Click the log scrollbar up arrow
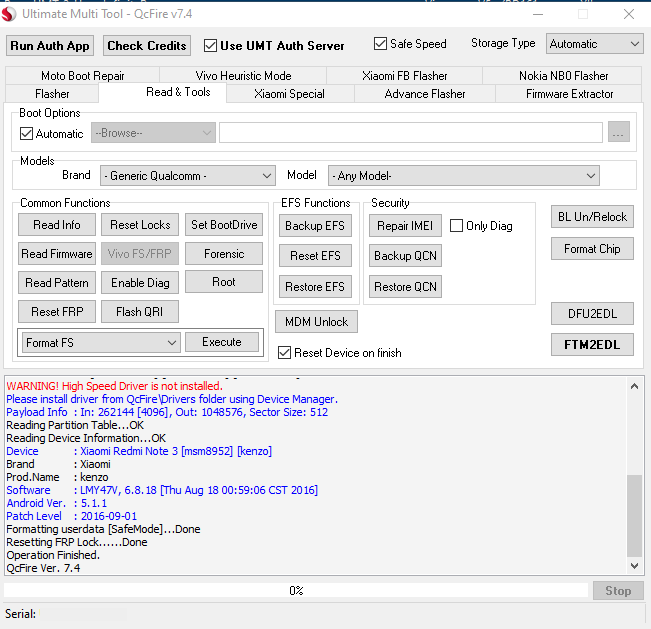Screen dimensions: 651x629 click(x=634, y=386)
